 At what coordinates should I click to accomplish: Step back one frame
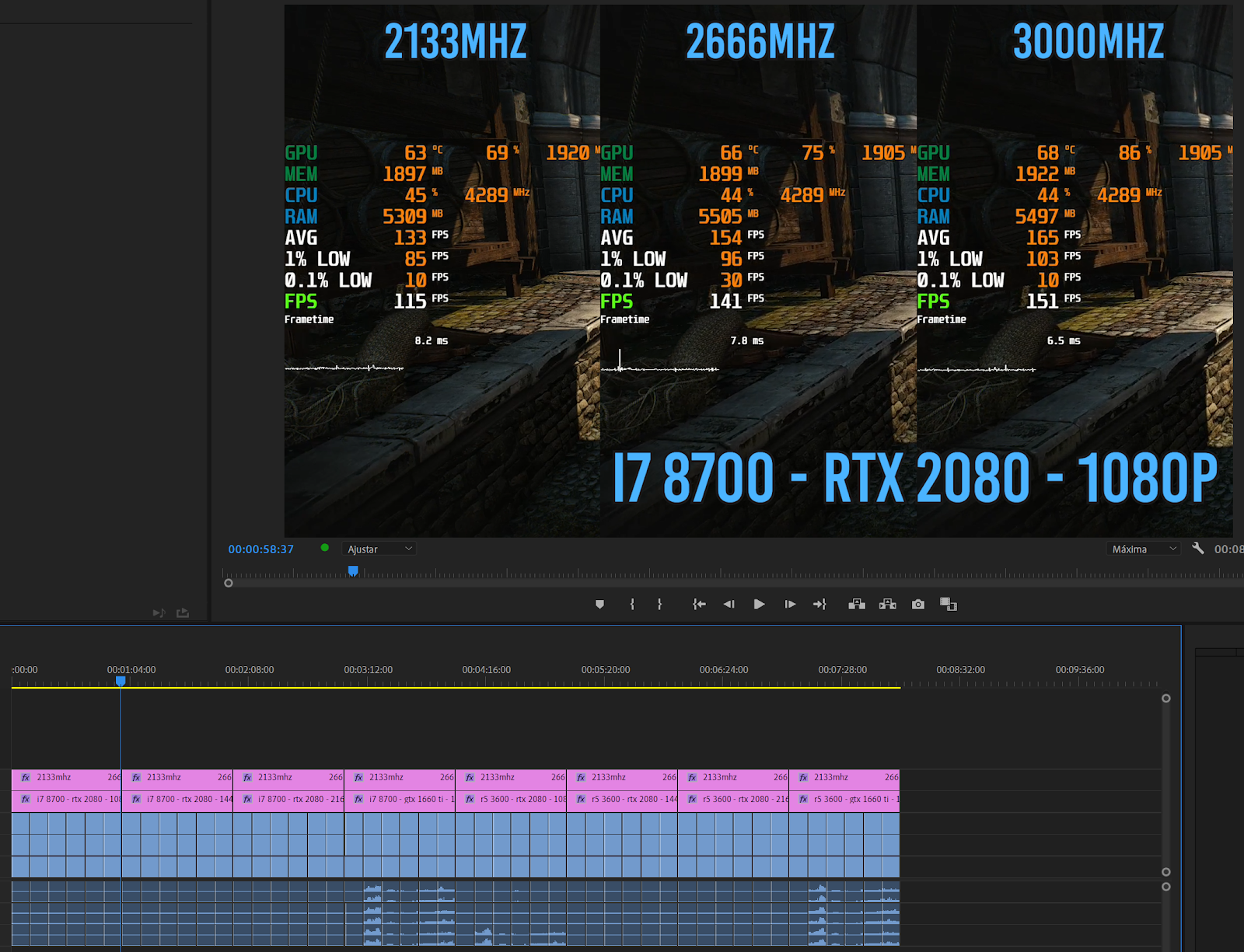point(729,604)
